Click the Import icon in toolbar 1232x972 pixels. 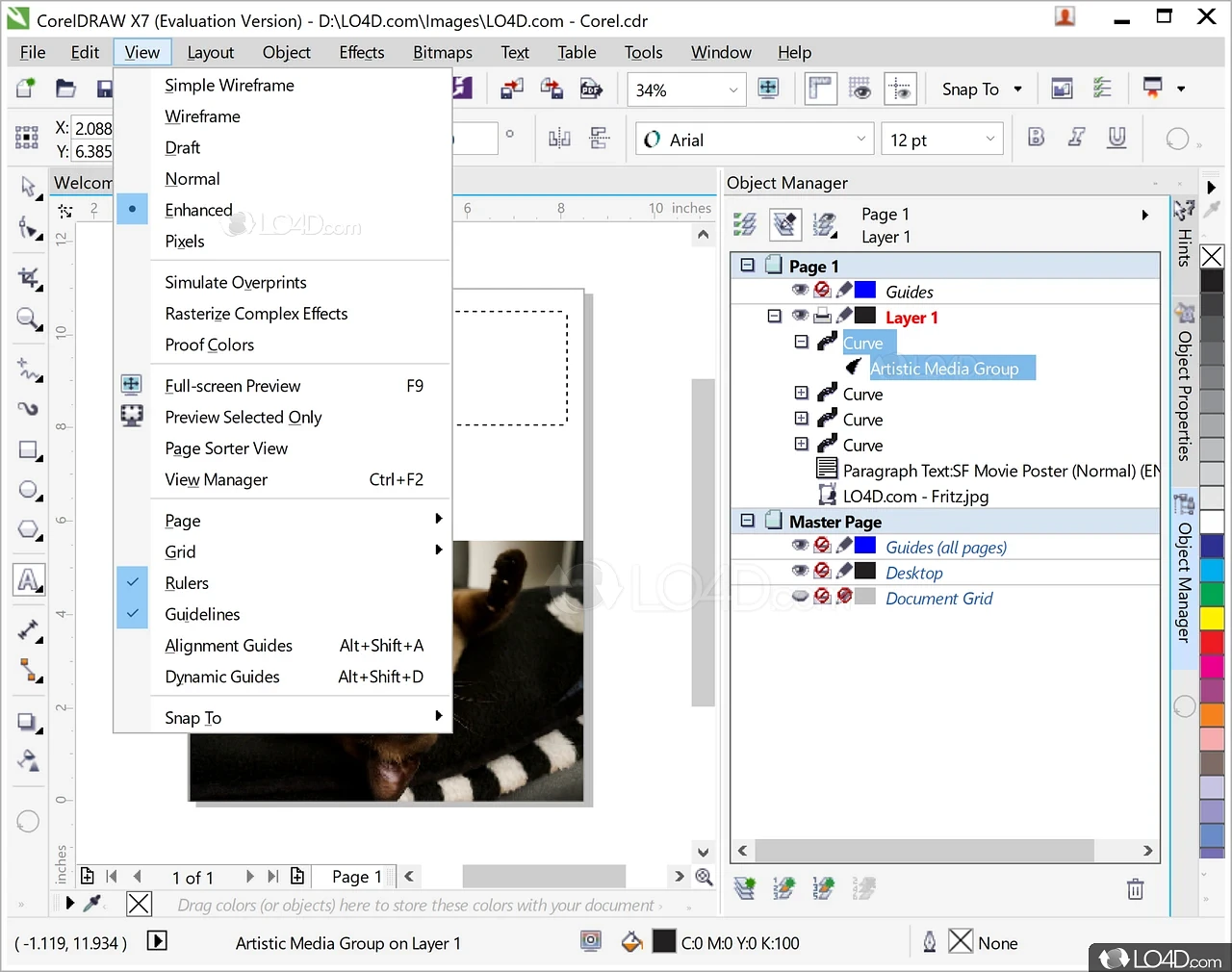click(x=512, y=90)
